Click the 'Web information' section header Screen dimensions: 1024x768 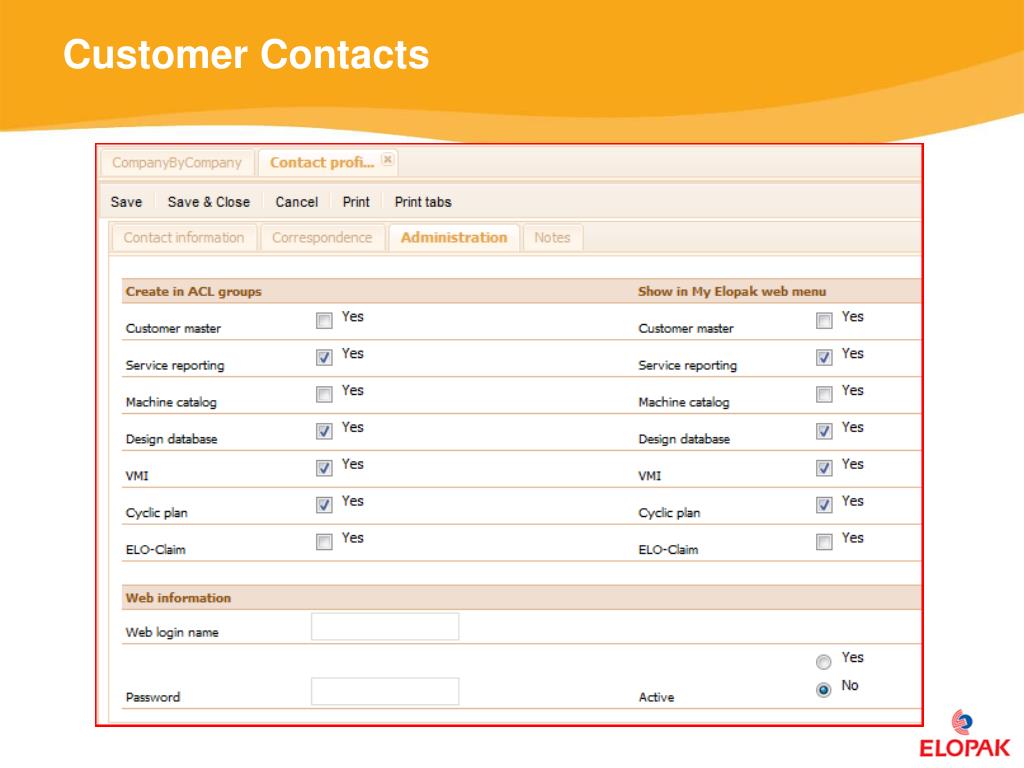(178, 598)
